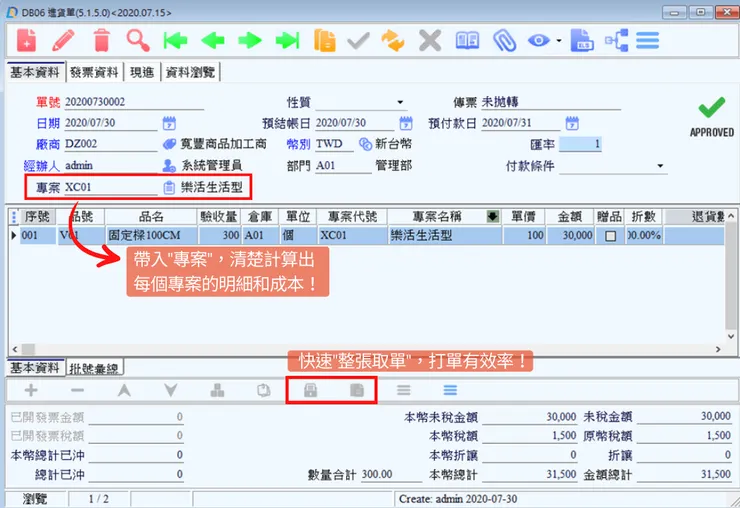
Task: Click the 倉庫 column header
Action: (260, 217)
